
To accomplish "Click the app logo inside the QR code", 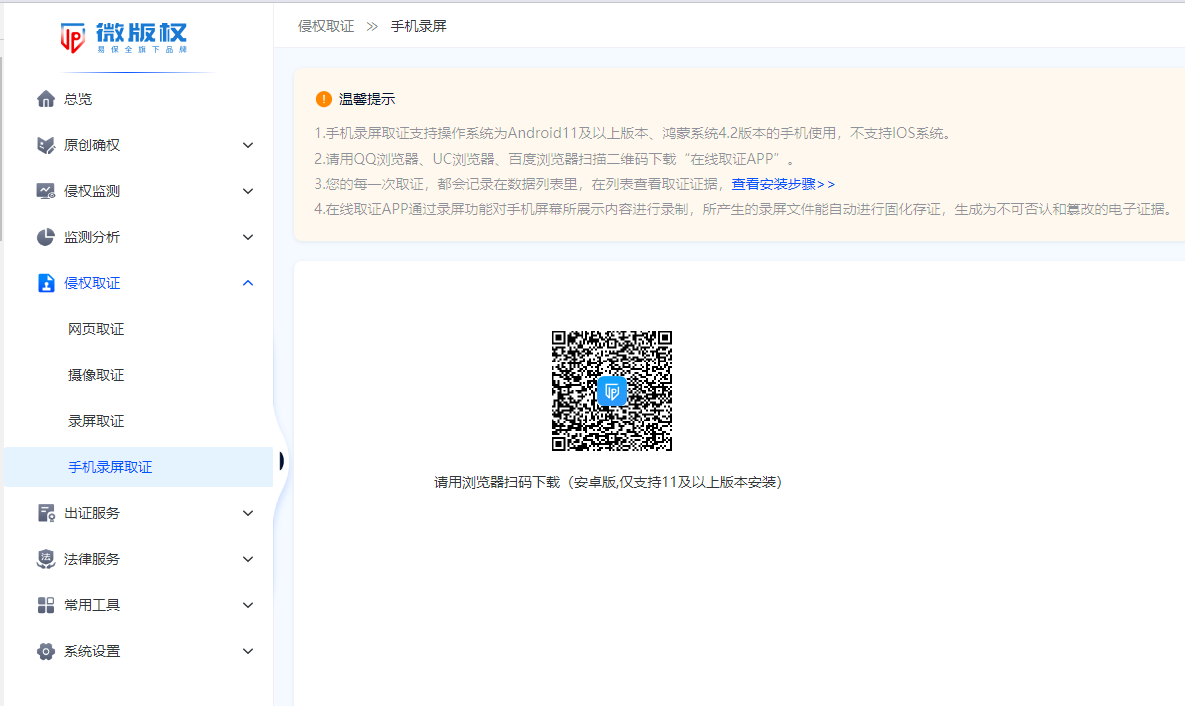I will point(611,391).
